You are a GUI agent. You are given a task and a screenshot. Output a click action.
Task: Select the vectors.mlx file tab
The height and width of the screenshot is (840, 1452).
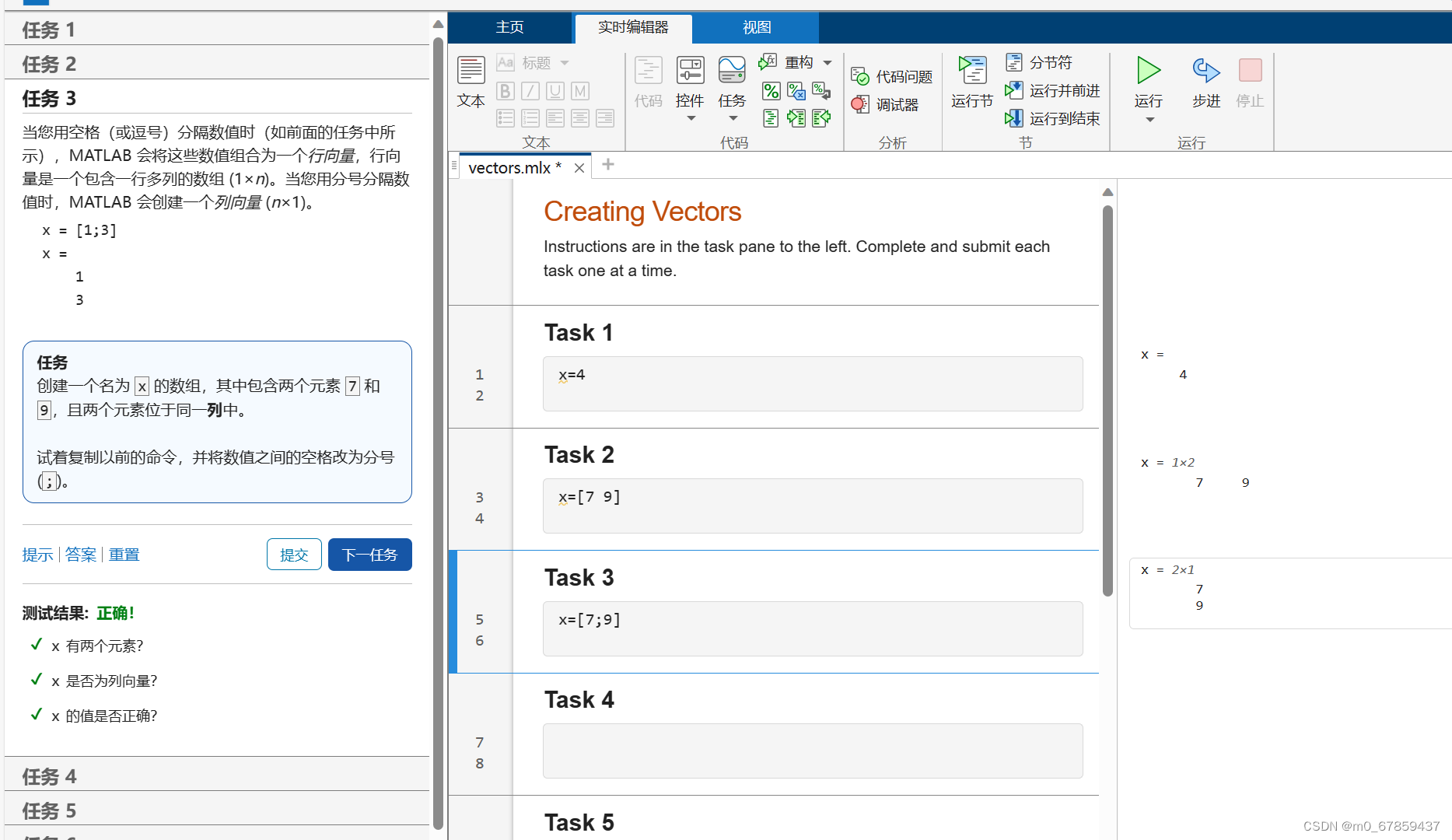(515, 168)
